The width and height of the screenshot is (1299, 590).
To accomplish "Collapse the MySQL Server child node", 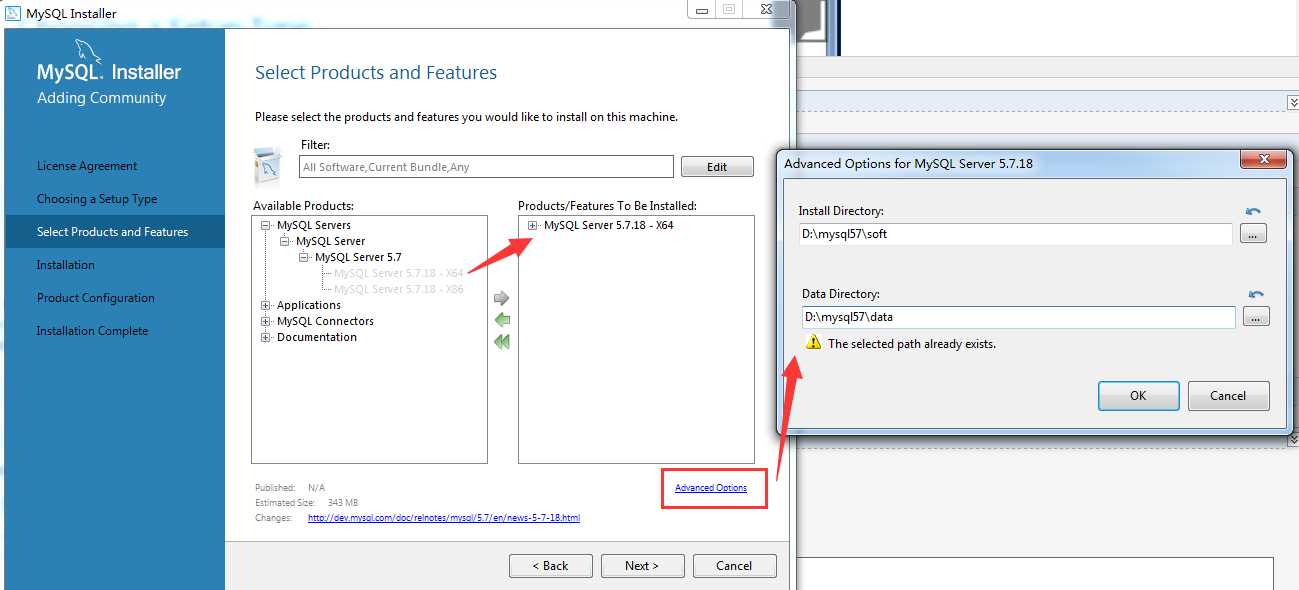I will click(285, 241).
